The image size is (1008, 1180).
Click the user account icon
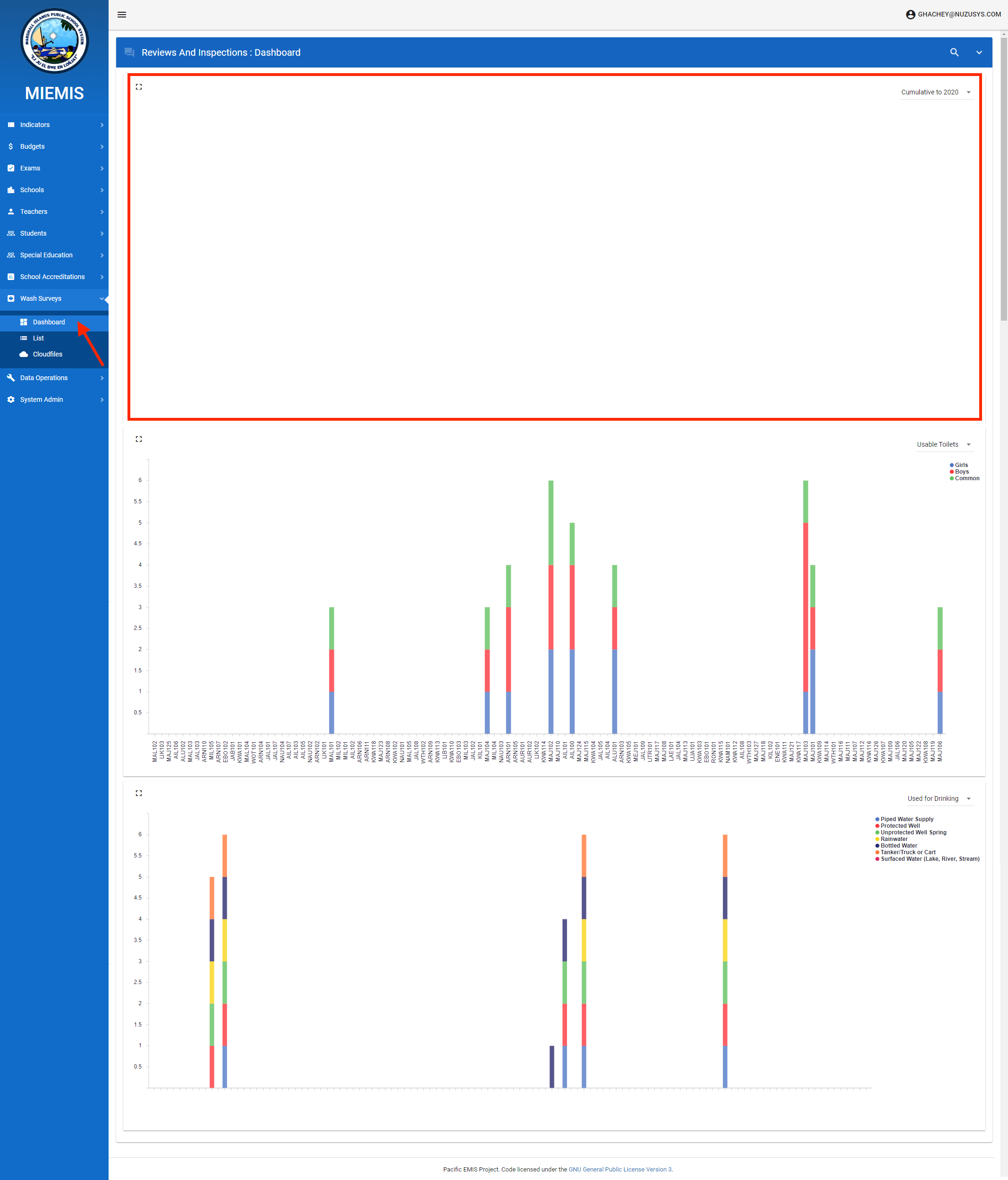tap(910, 15)
